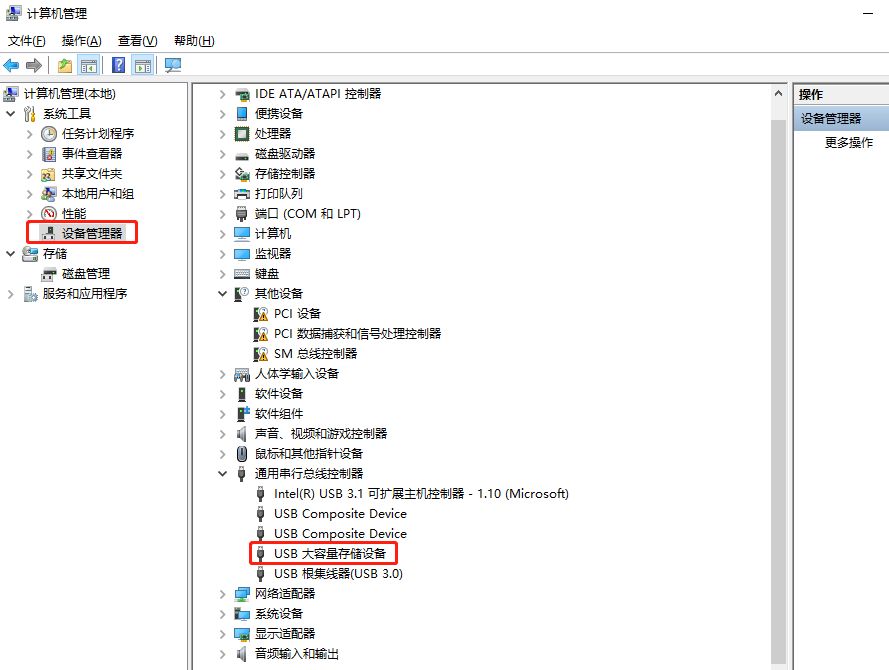Collapse the 其他设备 category

pos(222,293)
